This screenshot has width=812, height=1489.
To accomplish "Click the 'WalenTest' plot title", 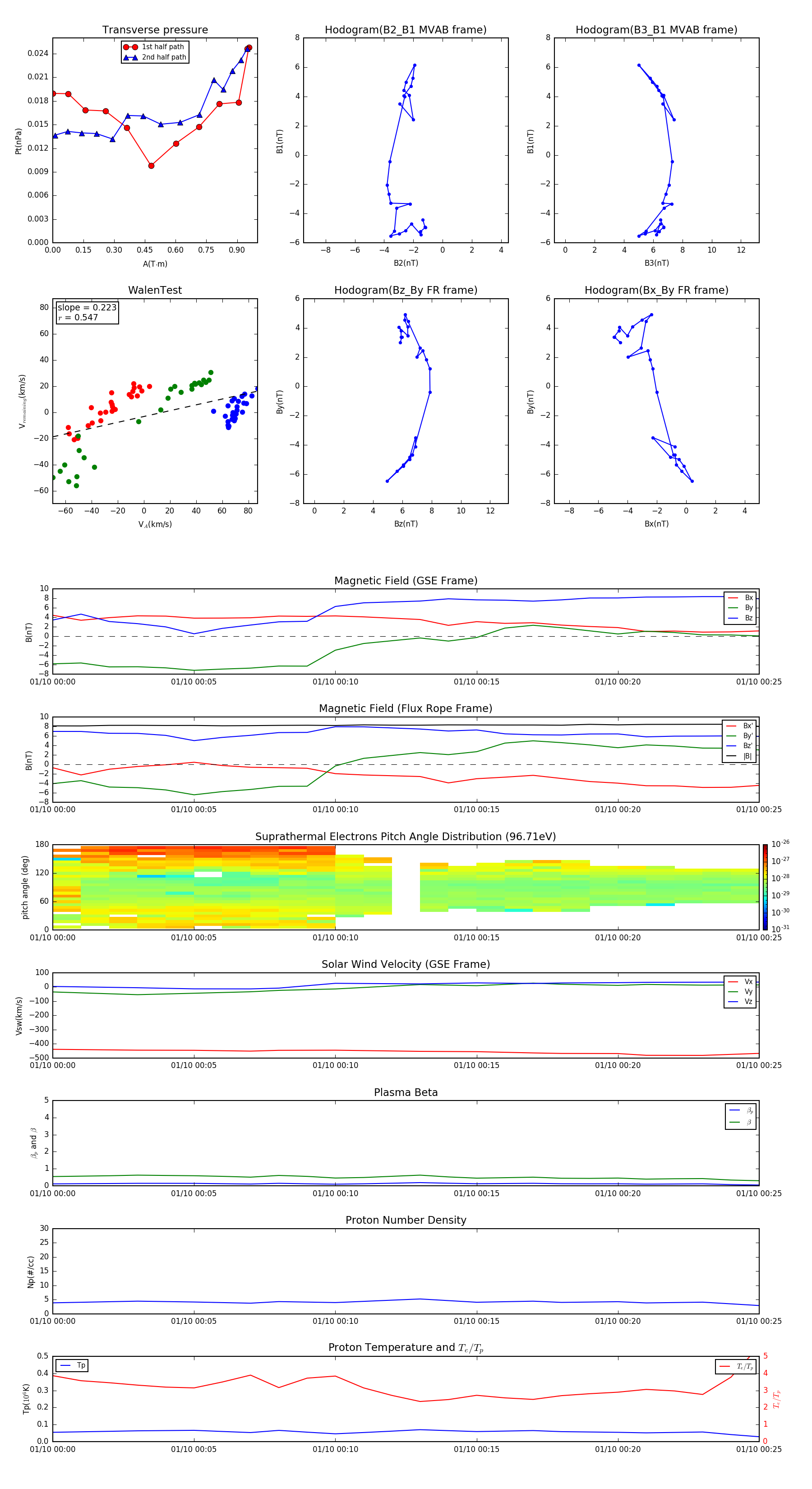I will (155, 290).
